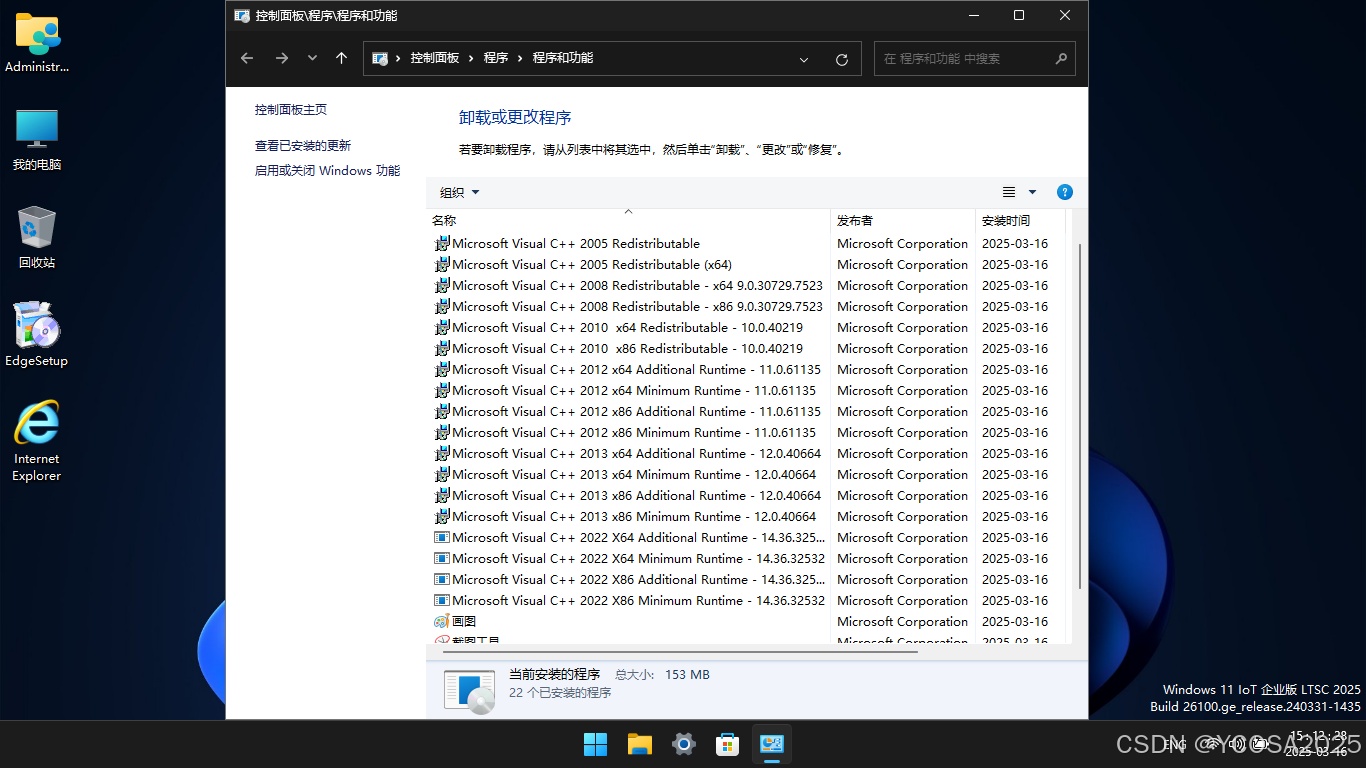1366x768 pixels.
Task: Select Administrator folder desktop icon
Action: [37, 44]
